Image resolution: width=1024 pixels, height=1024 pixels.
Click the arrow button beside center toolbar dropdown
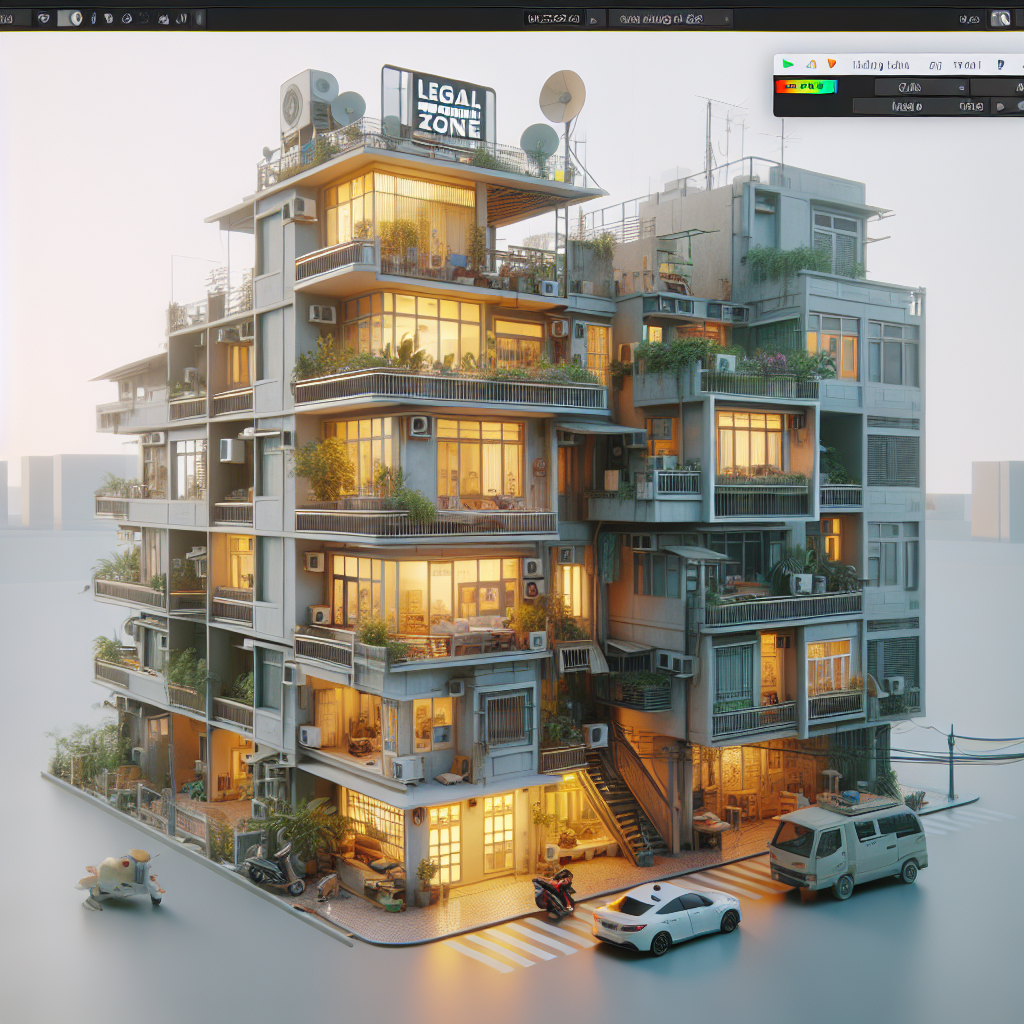click(x=595, y=18)
